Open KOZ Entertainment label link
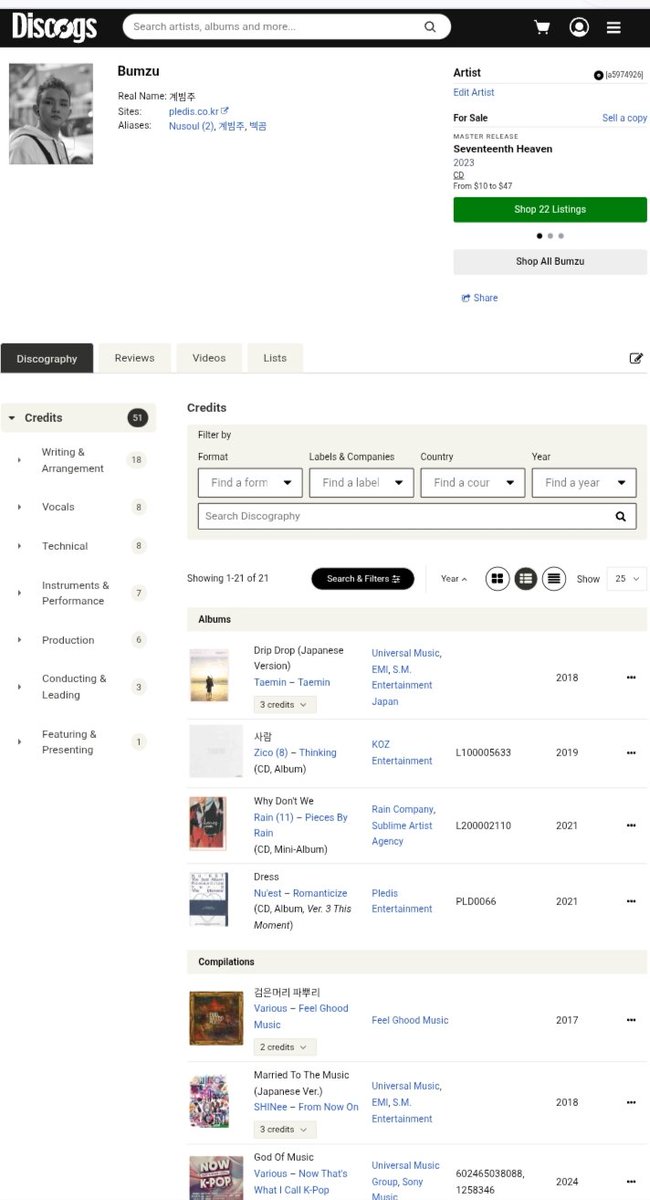The image size is (650, 1200). (402, 753)
